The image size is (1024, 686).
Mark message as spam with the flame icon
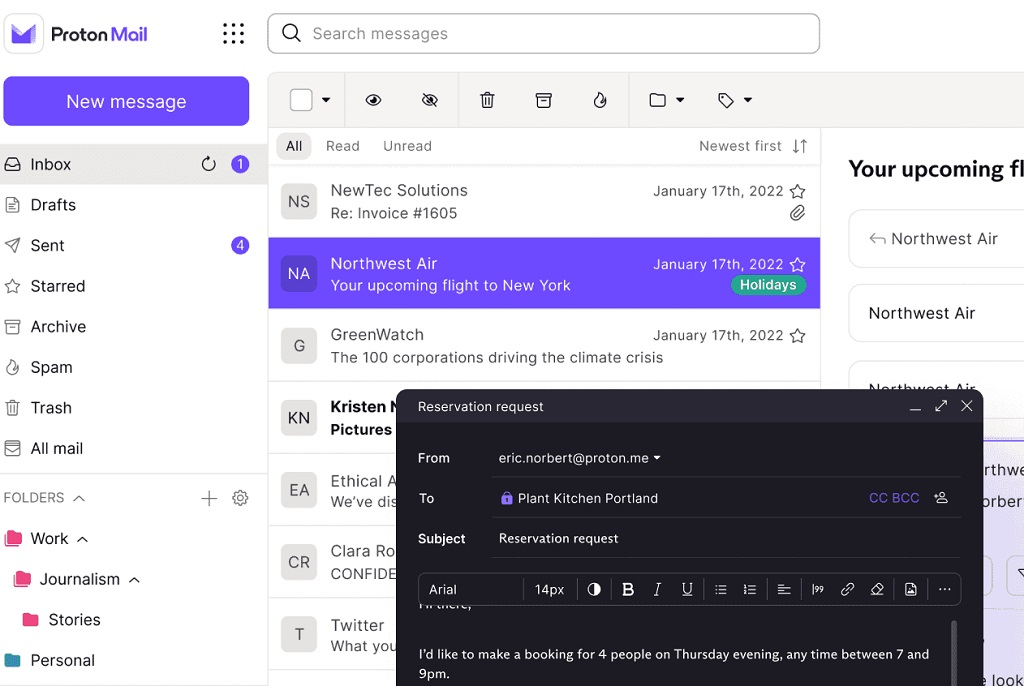click(600, 100)
